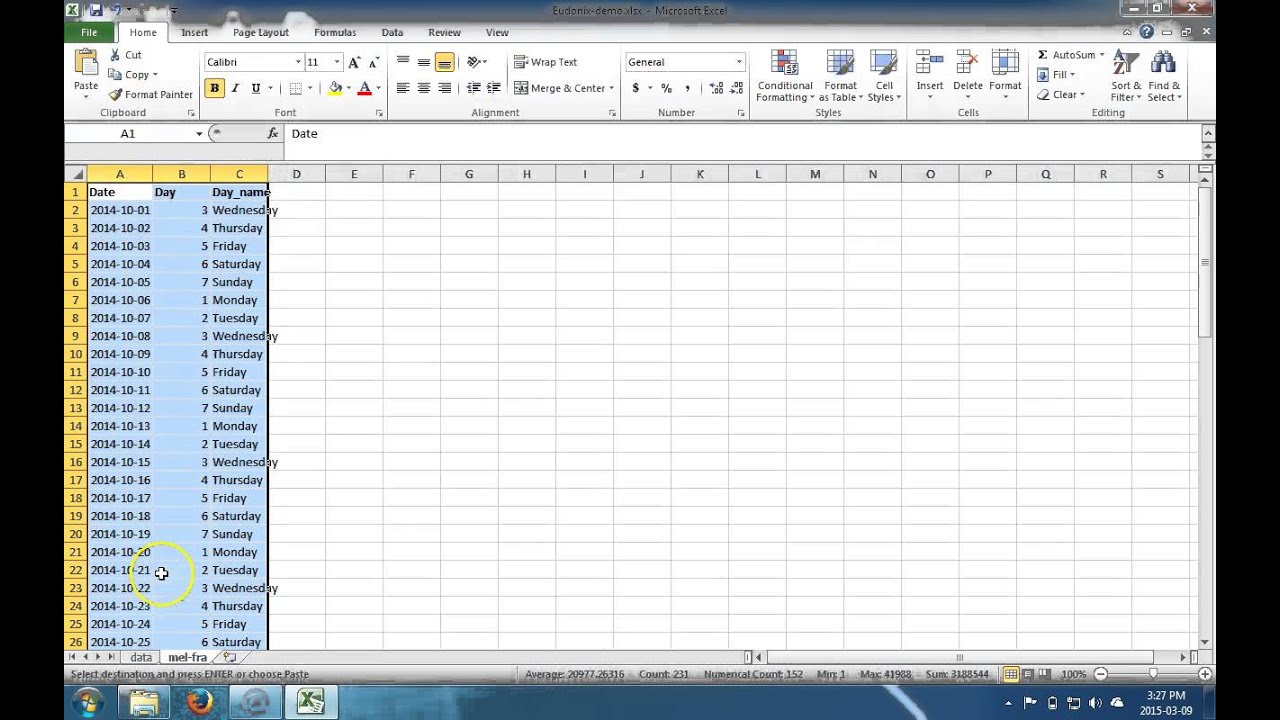This screenshot has width=1280, height=720.
Task: Open the File tab
Action: pos(89,32)
